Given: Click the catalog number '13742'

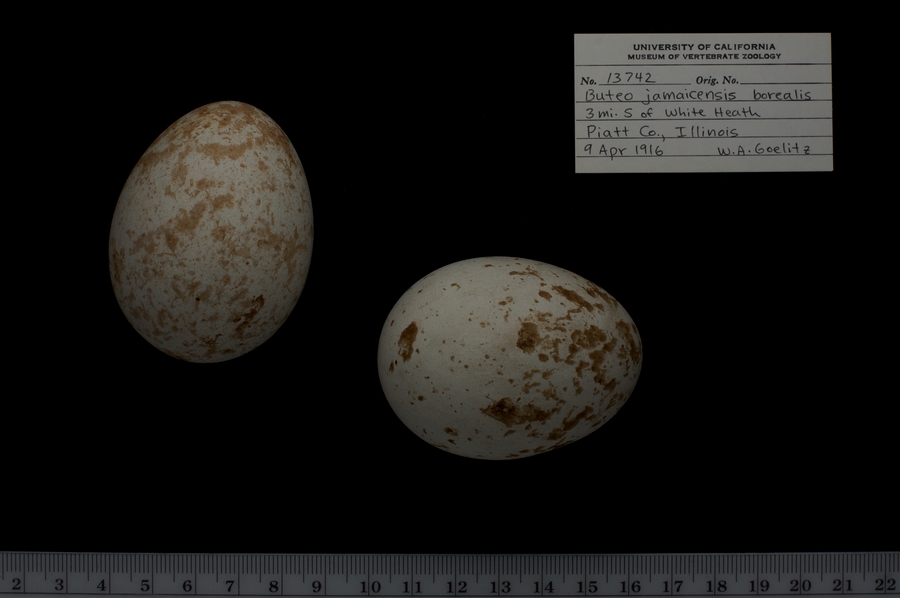Looking at the screenshot, I should (x=630, y=78).
